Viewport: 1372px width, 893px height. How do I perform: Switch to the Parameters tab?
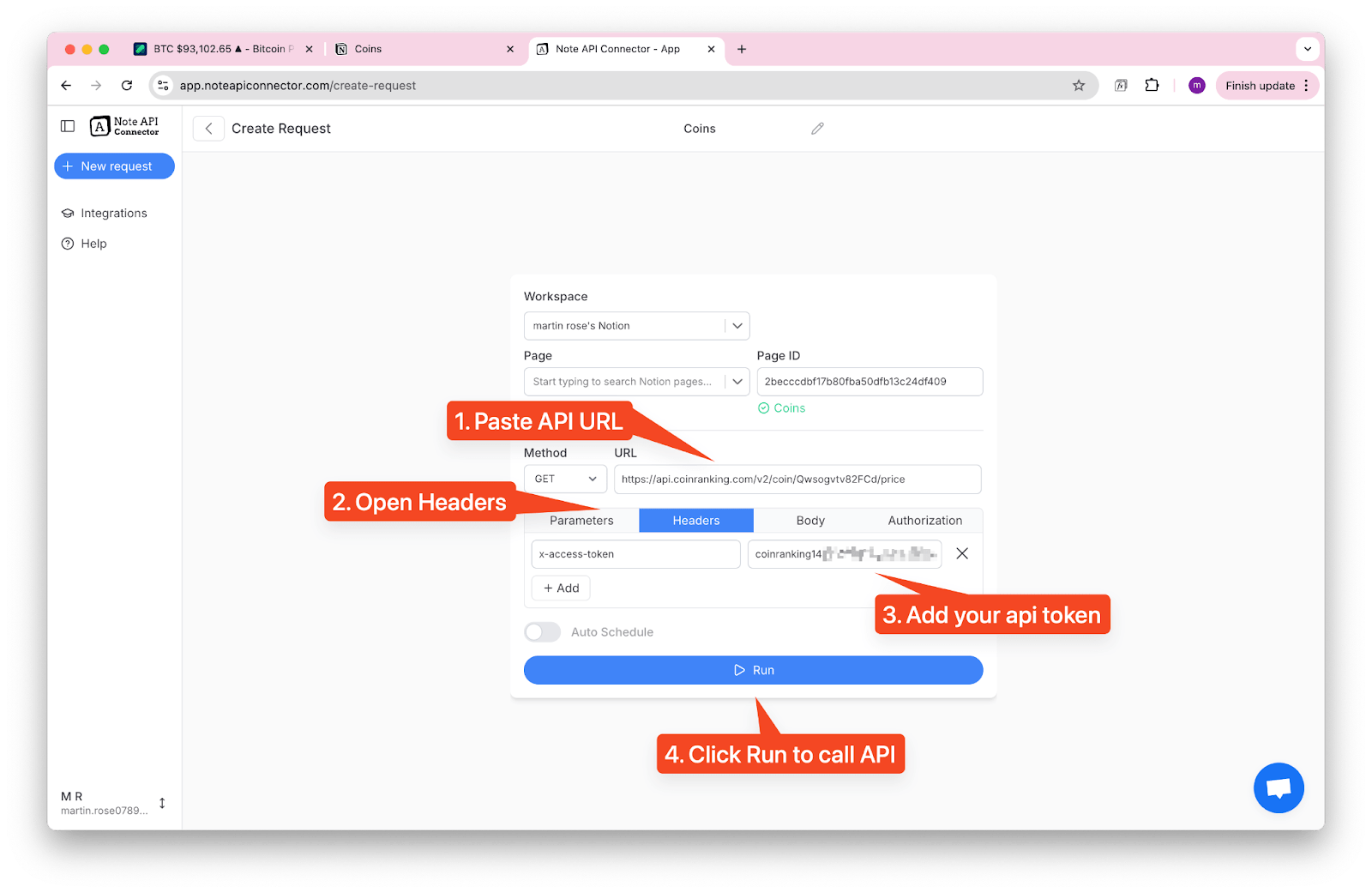(x=581, y=521)
